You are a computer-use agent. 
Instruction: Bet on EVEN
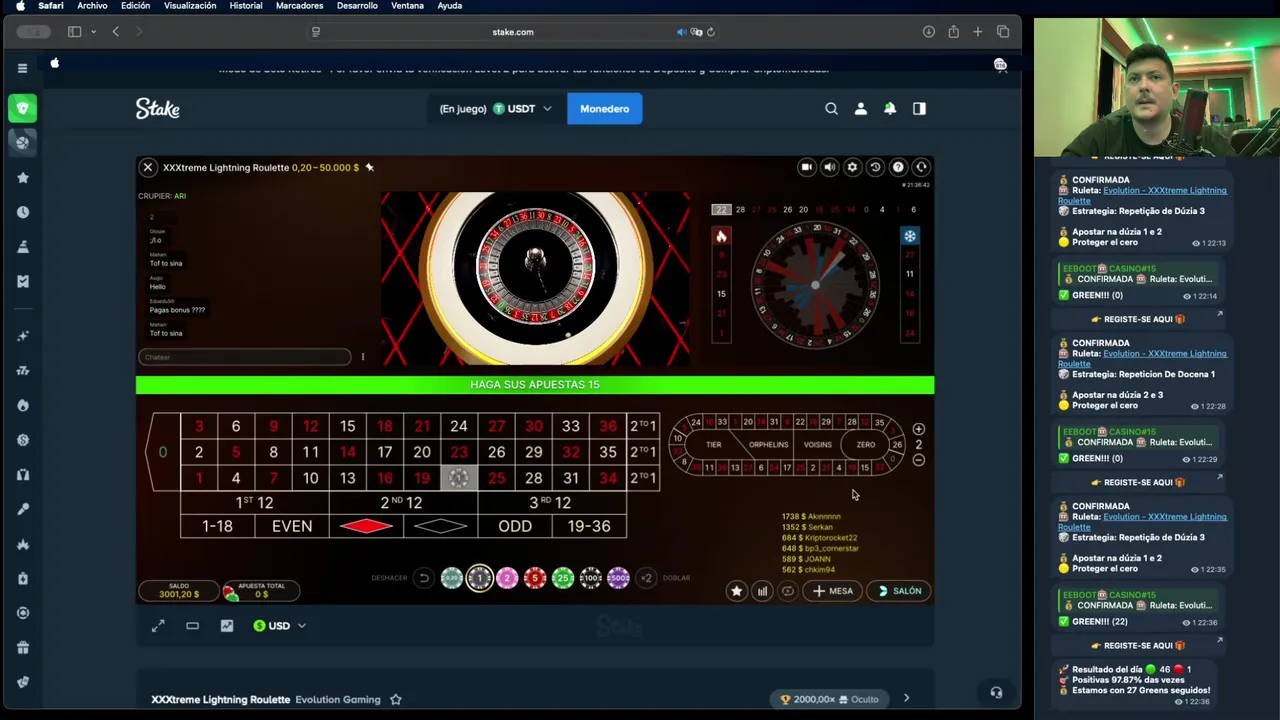pos(292,526)
